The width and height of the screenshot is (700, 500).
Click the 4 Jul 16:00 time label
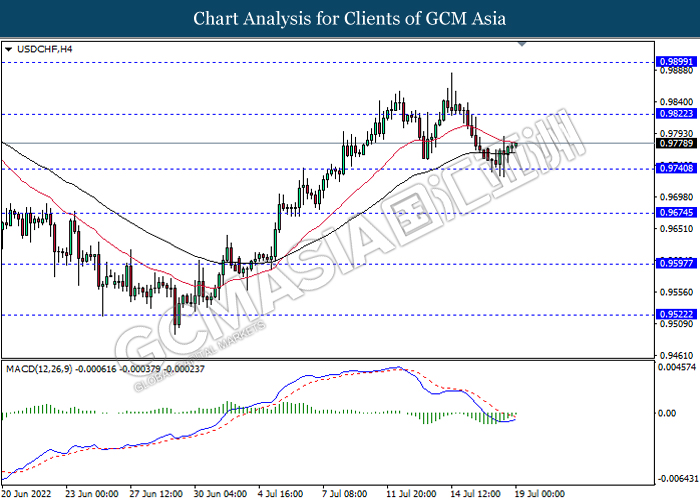[x=281, y=494]
